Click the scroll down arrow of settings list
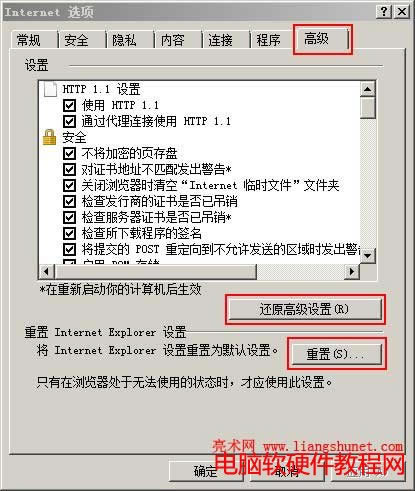The width and height of the screenshot is (415, 491). [368, 256]
